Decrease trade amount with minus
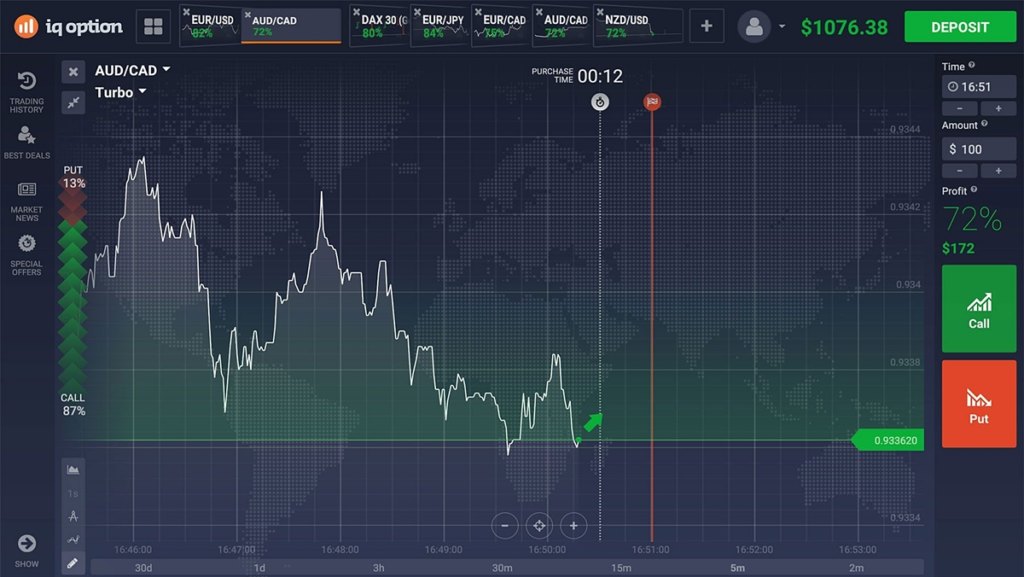The width and height of the screenshot is (1024, 577). [959, 171]
